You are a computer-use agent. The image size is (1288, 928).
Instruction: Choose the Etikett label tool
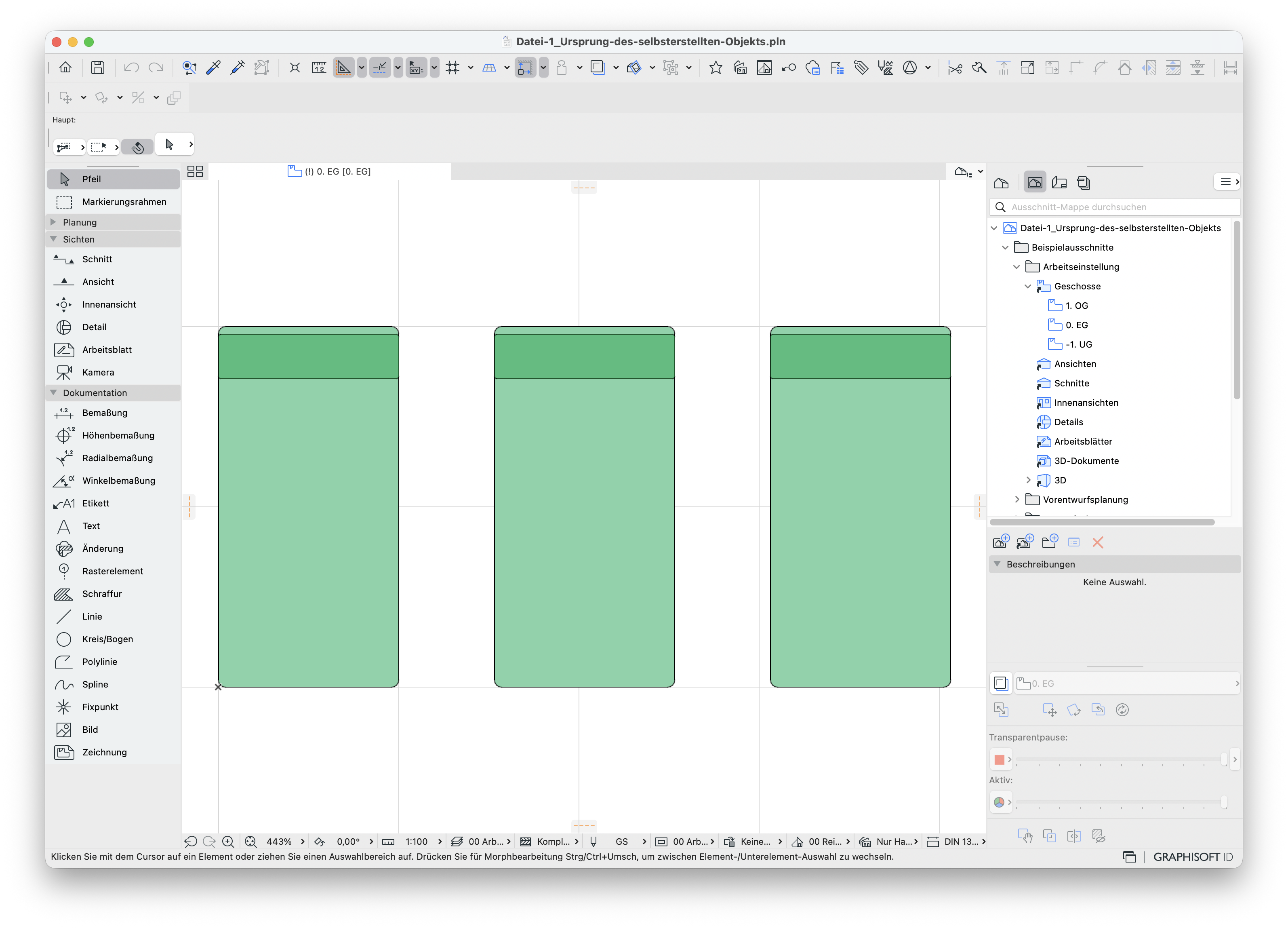(113, 504)
